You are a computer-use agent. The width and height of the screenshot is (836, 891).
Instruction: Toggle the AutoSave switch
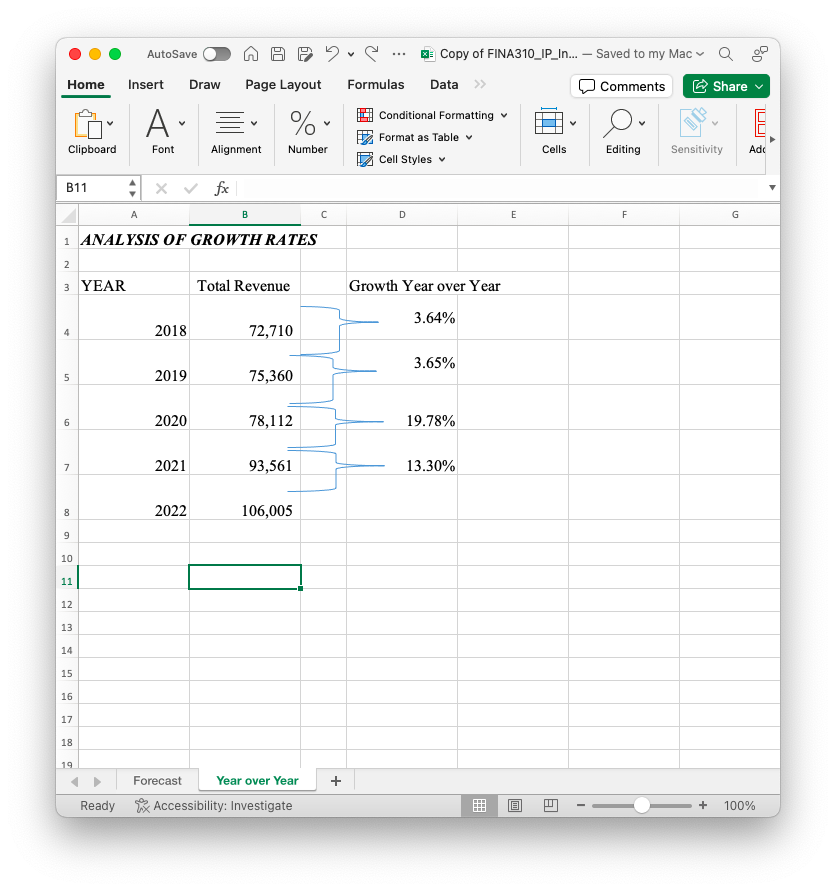[217, 54]
